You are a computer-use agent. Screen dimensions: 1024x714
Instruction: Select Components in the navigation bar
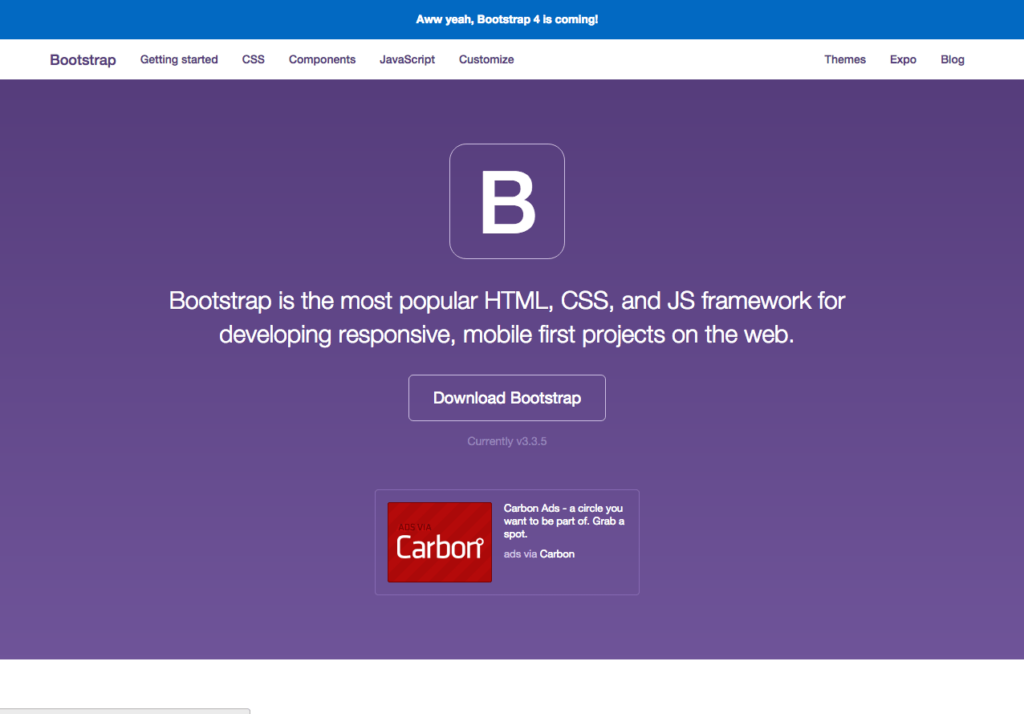(x=322, y=59)
